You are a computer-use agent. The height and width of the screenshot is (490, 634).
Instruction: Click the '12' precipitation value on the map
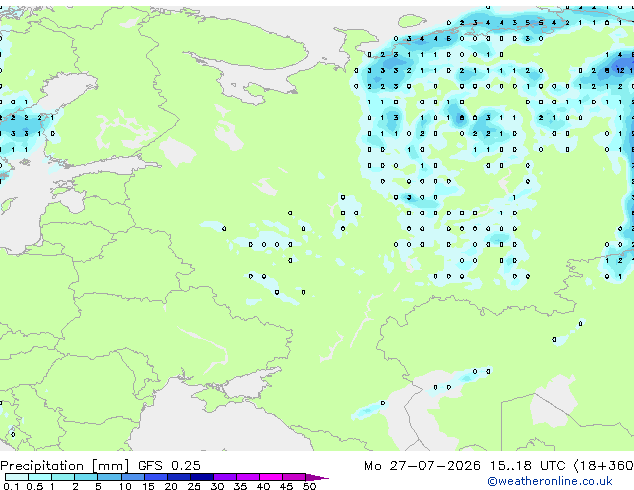coord(620,70)
